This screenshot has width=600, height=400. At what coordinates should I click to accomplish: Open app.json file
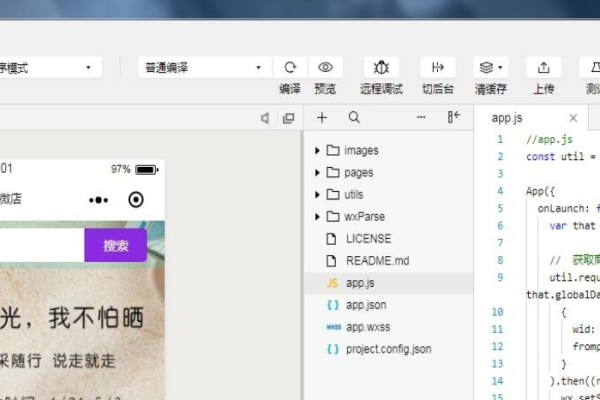tap(388, 305)
